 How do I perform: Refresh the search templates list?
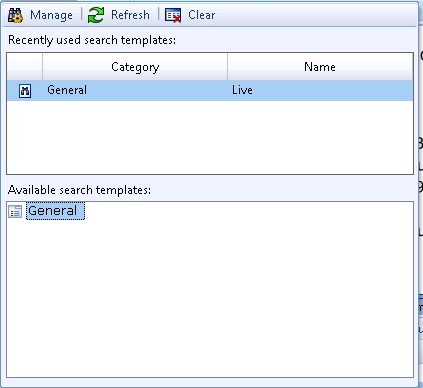(130, 15)
